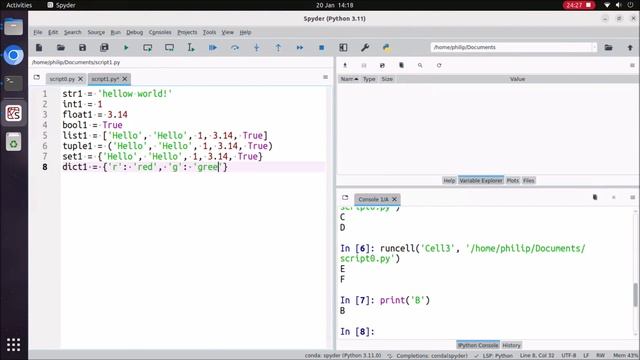Image resolution: width=640 pixels, height=360 pixels.
Task: Switch to Files pane tab
Action: click(529, 180)
